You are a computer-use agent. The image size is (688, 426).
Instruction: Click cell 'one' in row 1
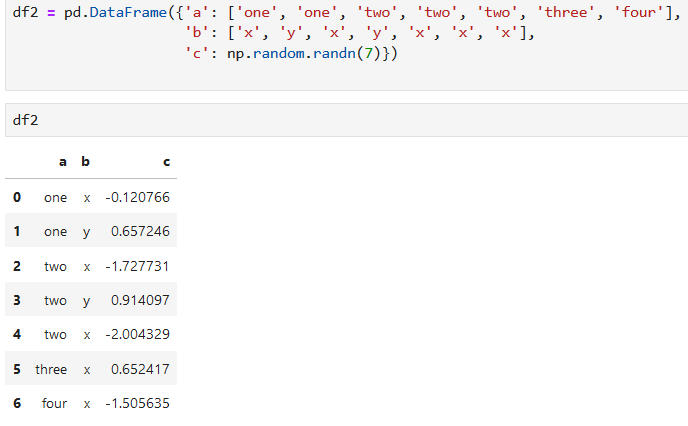pyautogui.click(x=55, y=231)
